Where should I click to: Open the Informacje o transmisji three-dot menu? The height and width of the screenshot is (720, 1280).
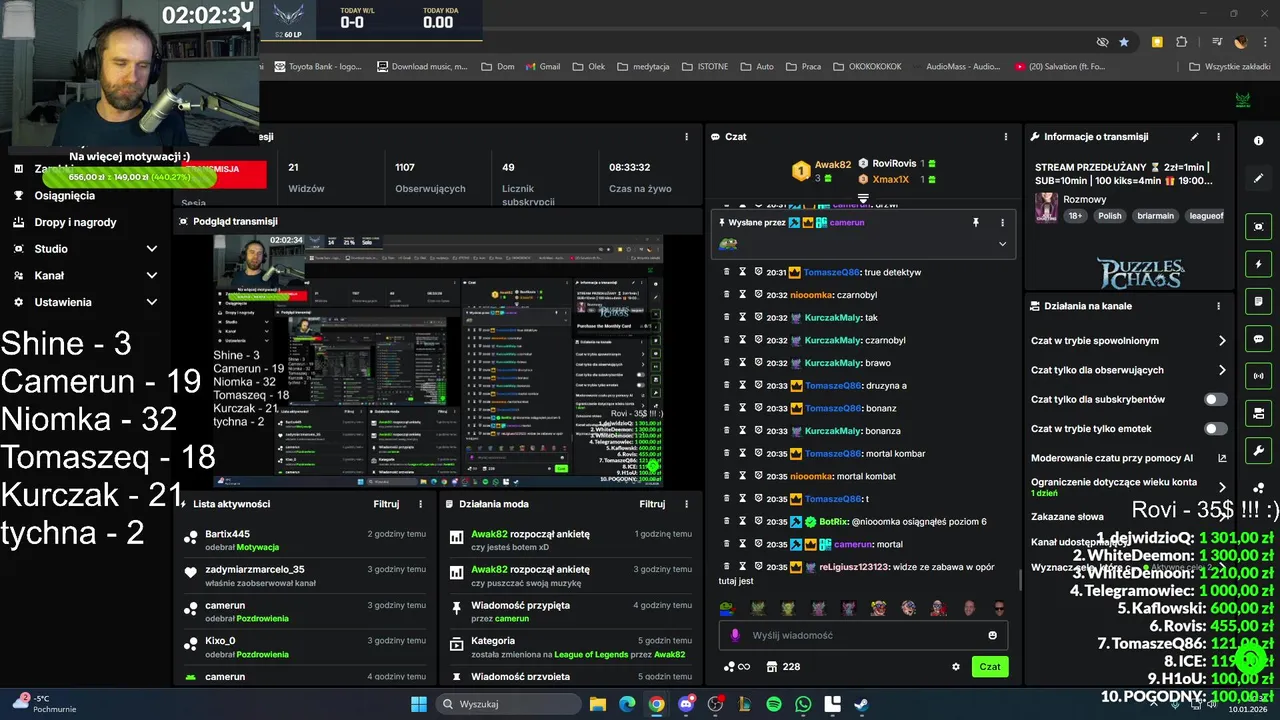[x=1218, y=137]
